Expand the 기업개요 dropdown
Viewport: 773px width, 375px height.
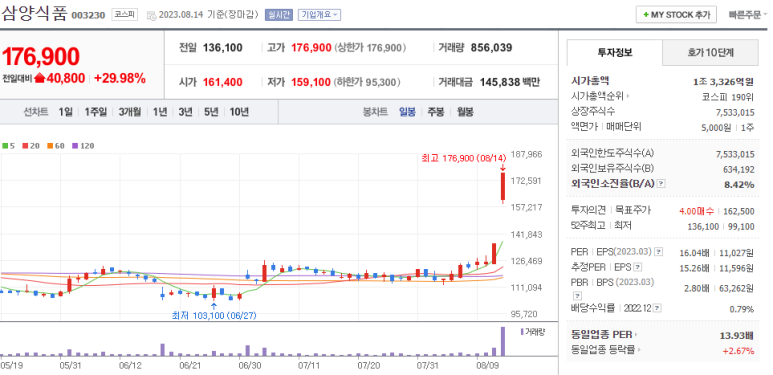point(319,15)
